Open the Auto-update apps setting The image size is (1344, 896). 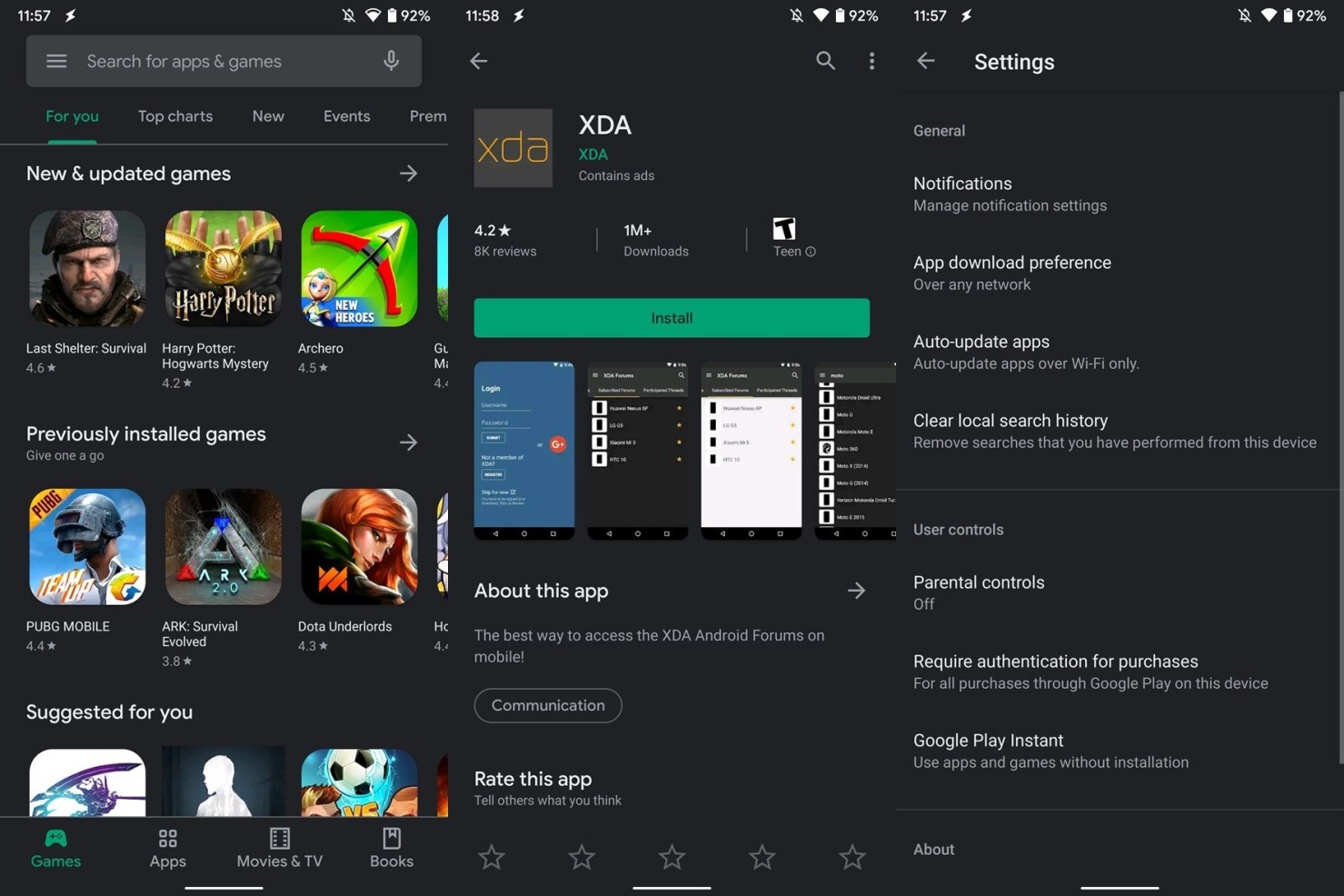pos(981,351)
